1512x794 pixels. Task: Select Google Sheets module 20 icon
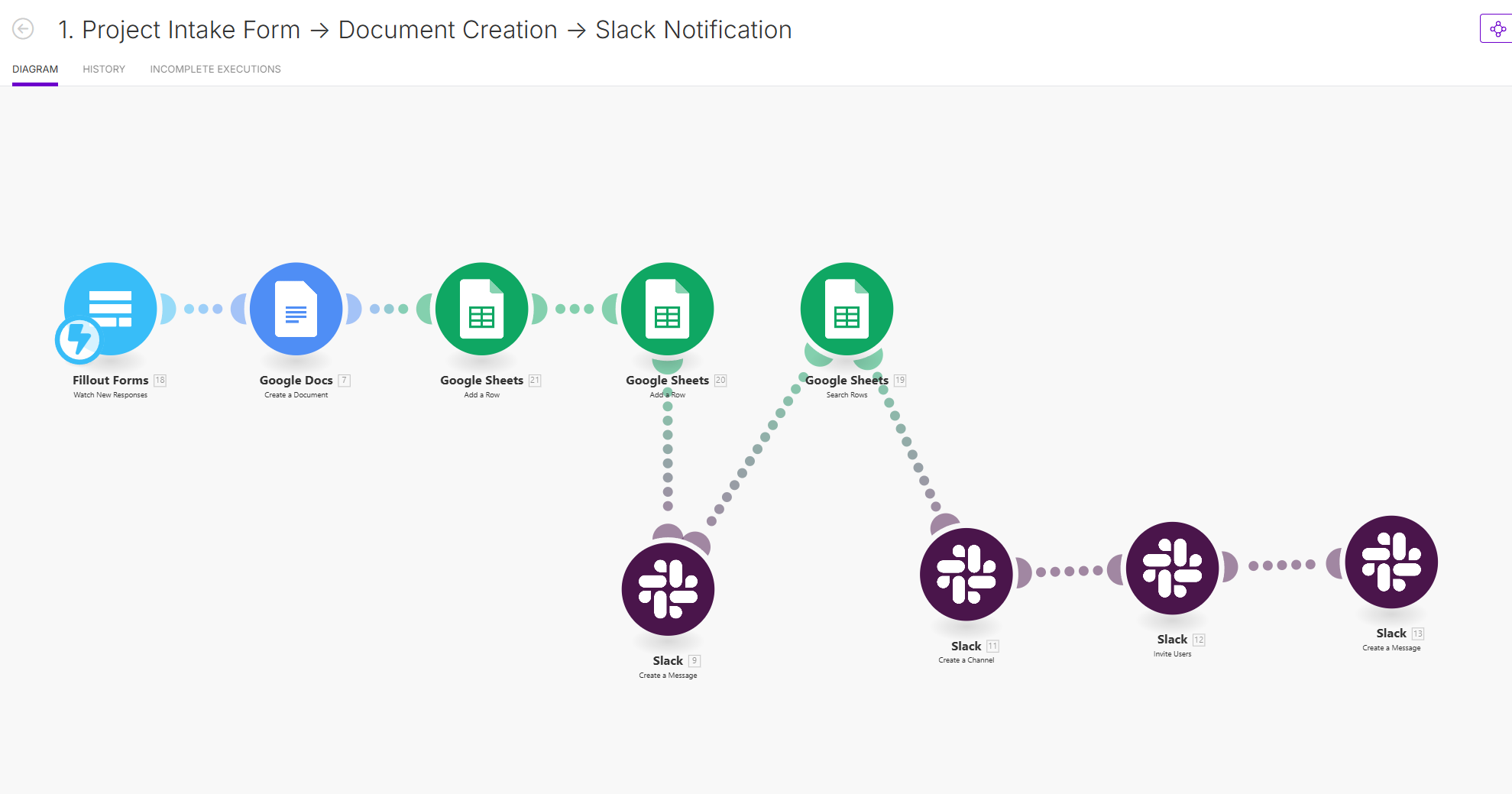click(x=668, y=309)
